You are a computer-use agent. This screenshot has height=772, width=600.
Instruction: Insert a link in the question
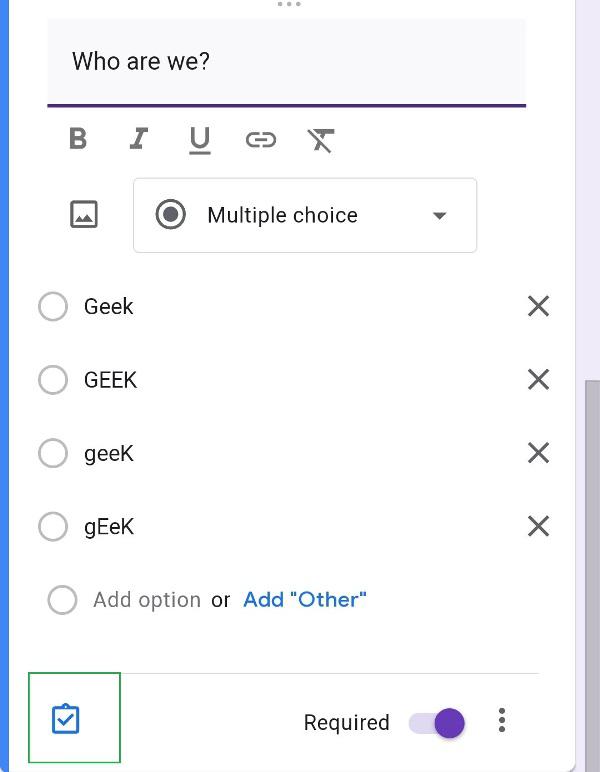(x=260, y=140)
